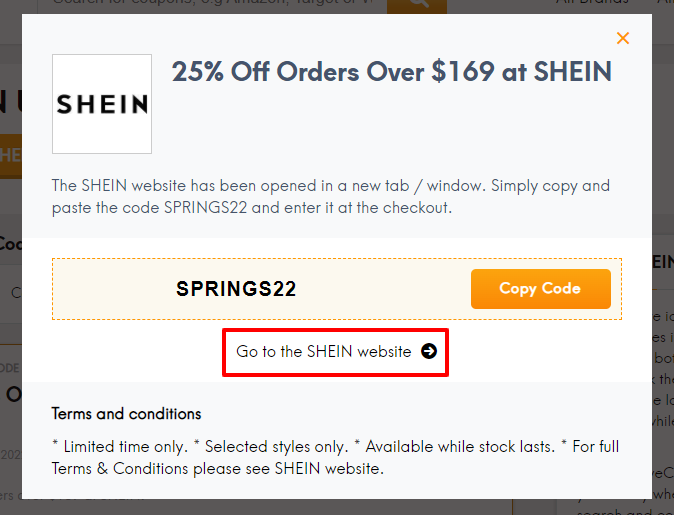Image resolution: width=674 pixels, height=515 pixels.
Task: Click the cut-off menu item after All Brands
Action: click(x=665, y=3)
